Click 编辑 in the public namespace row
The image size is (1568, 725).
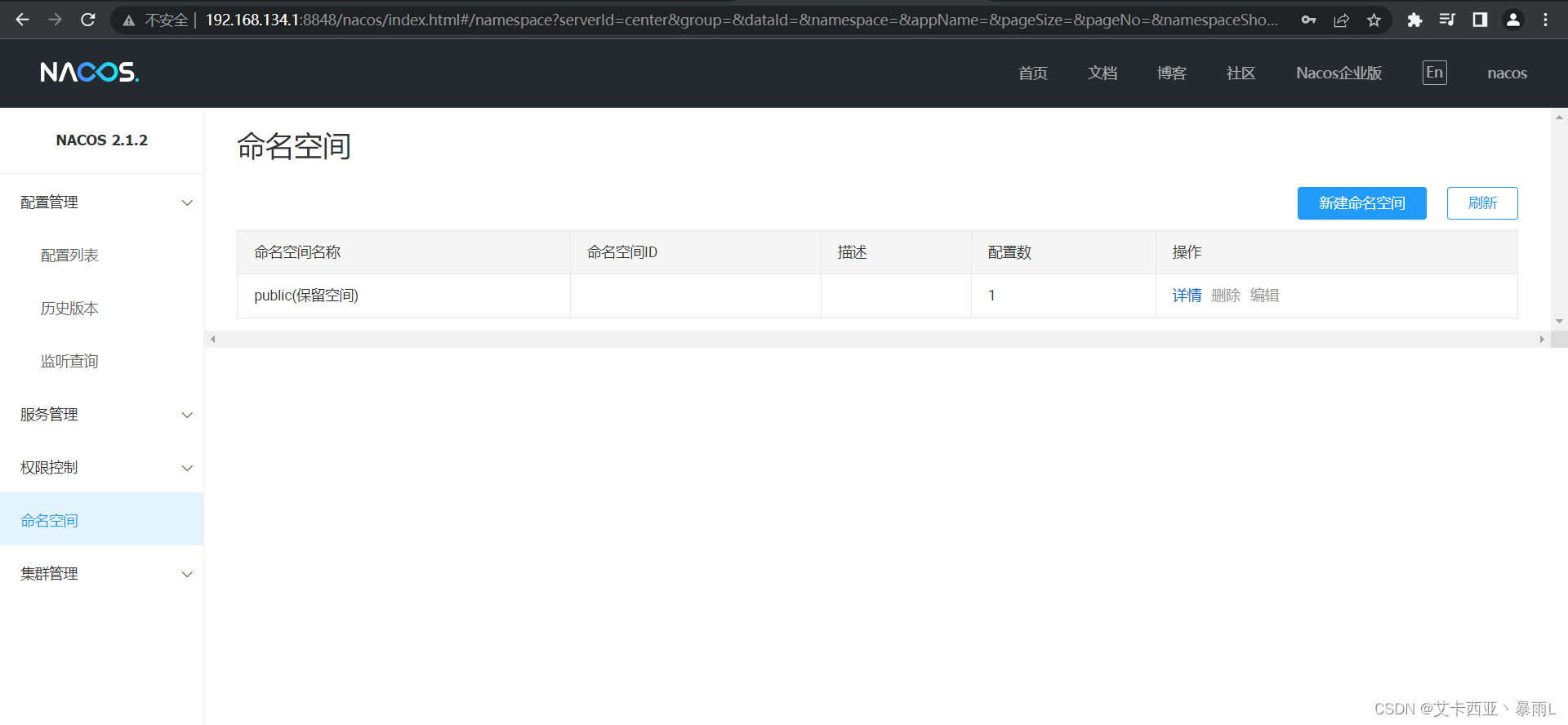coord(1264,296)
